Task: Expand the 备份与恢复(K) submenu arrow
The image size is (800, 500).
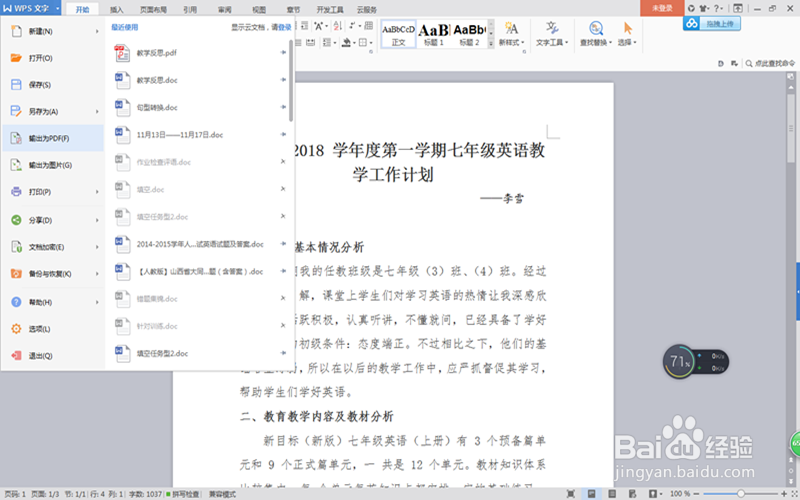Action: coord(97,273)
